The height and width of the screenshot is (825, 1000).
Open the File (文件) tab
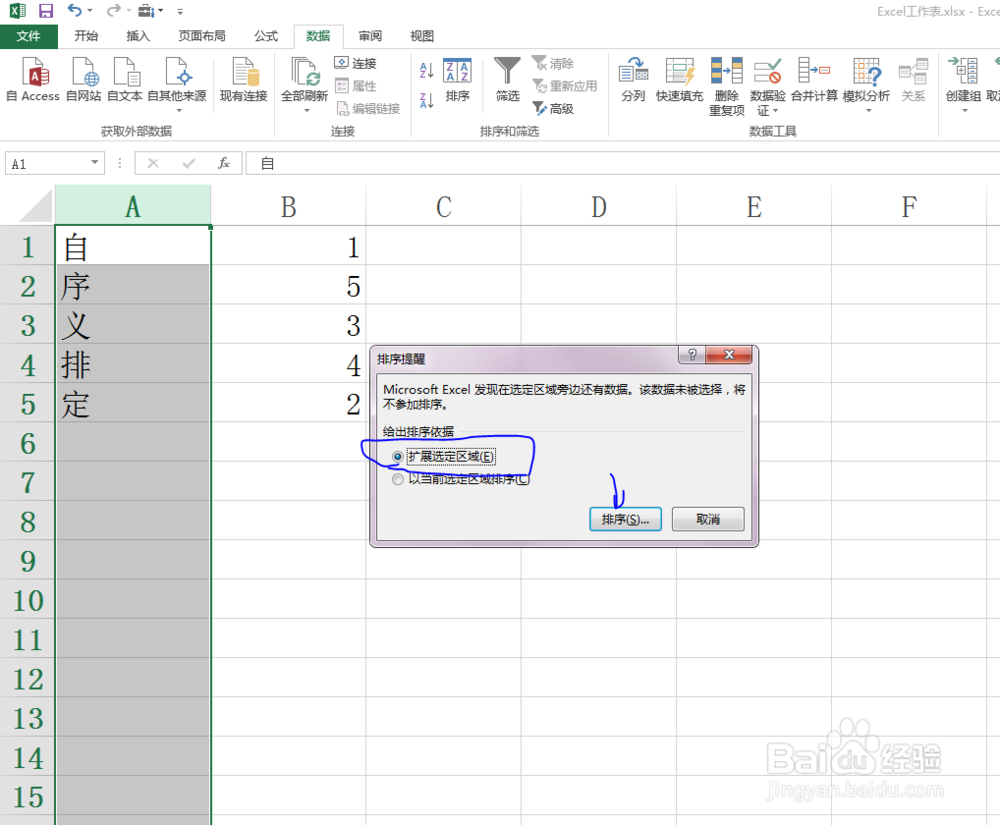(29, 36)
